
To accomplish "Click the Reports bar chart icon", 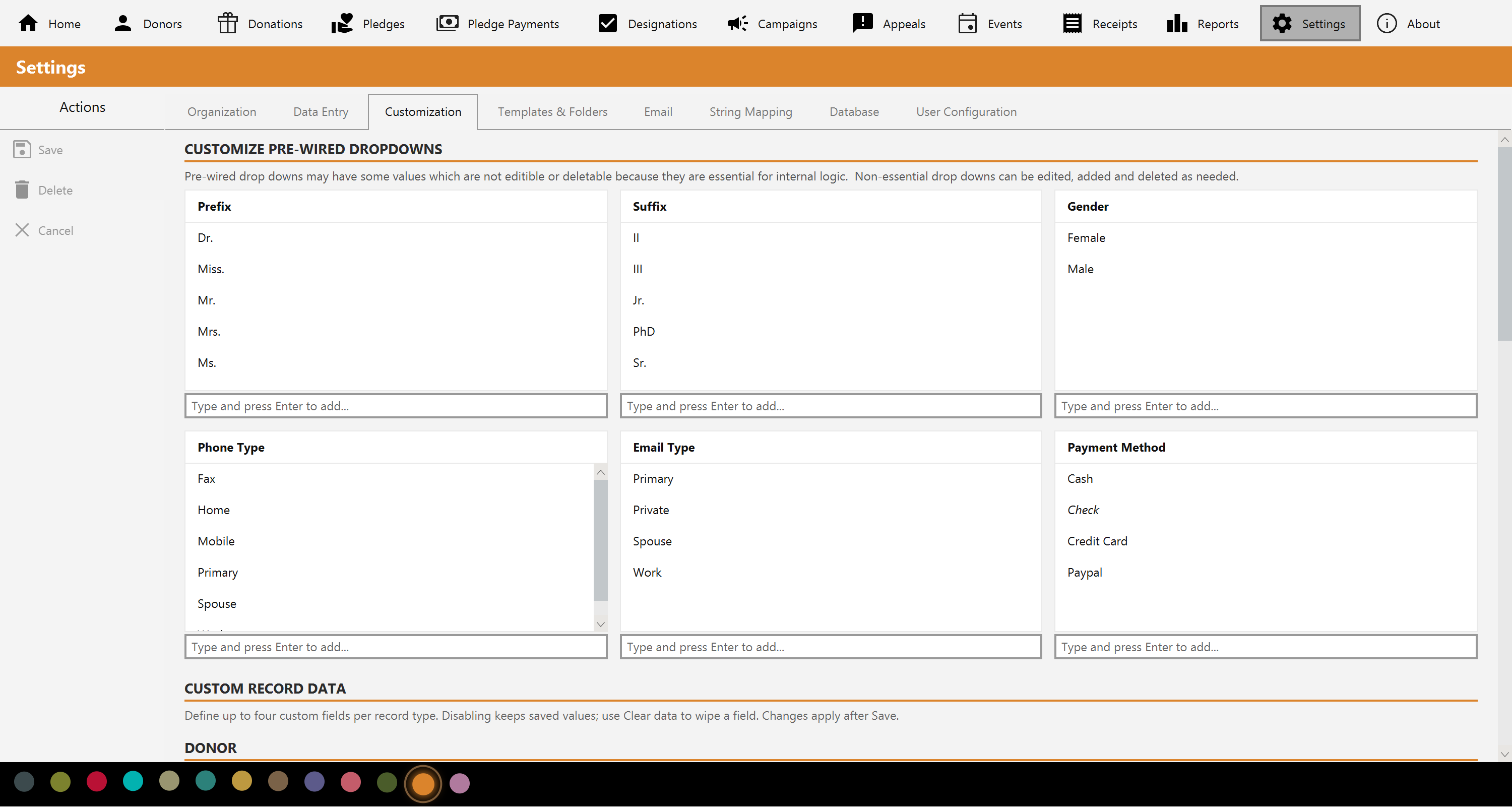I will (x=1177, y=24).
